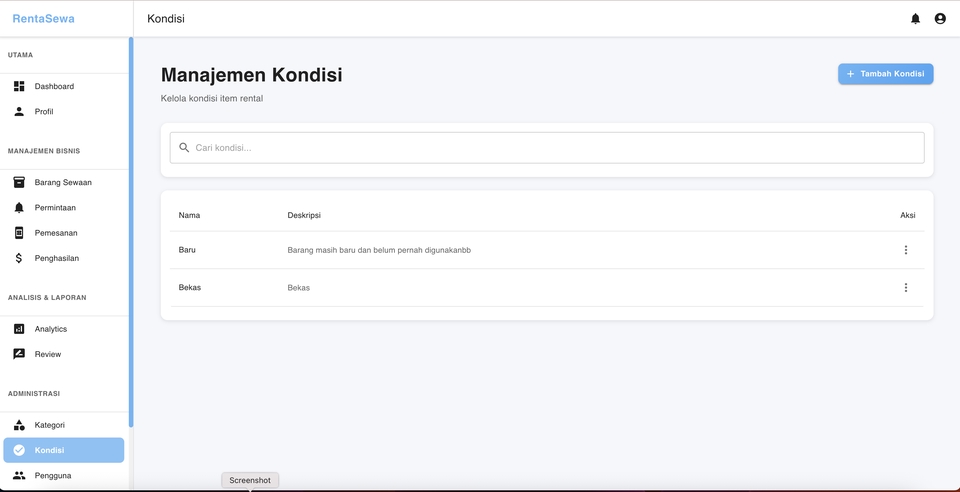Image resolution: width=960 pixels, height=492 pixels.
Task: Open the Analytics chart icon
Action: pyautogui.click(x=19, y=329)
